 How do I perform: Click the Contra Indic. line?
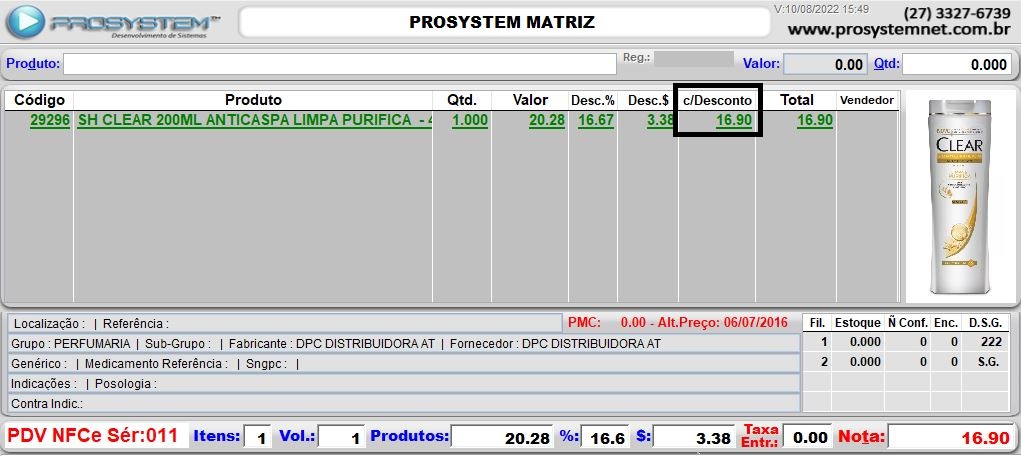404,404
